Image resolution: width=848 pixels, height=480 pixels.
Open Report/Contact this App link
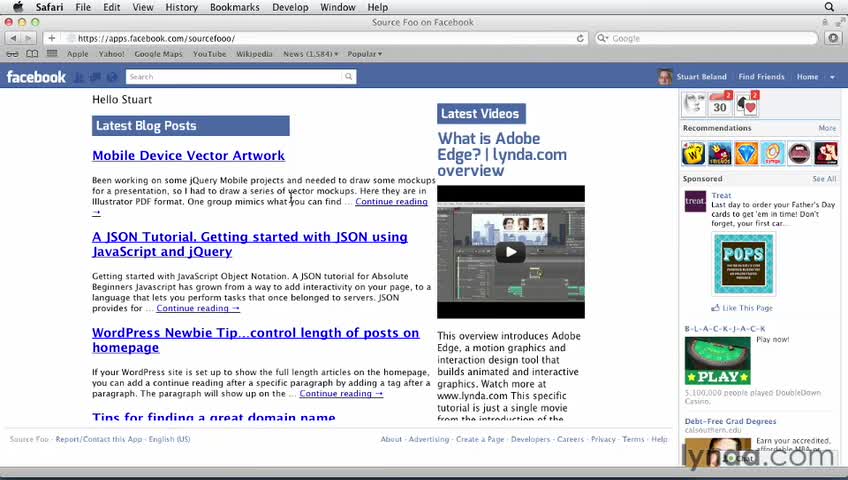(x=99, y=439)
